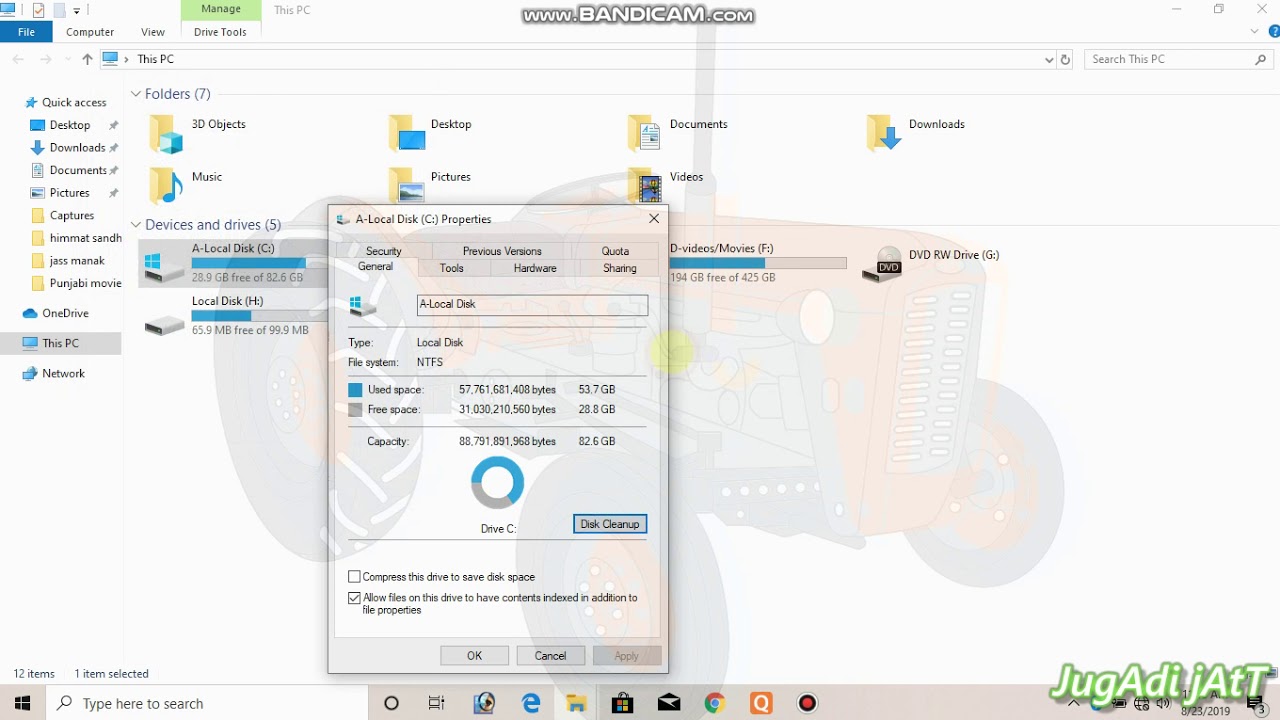Open the address bar history dropdown
This screenshot has height=720, width=1280.
click(x=1048, y=59)
